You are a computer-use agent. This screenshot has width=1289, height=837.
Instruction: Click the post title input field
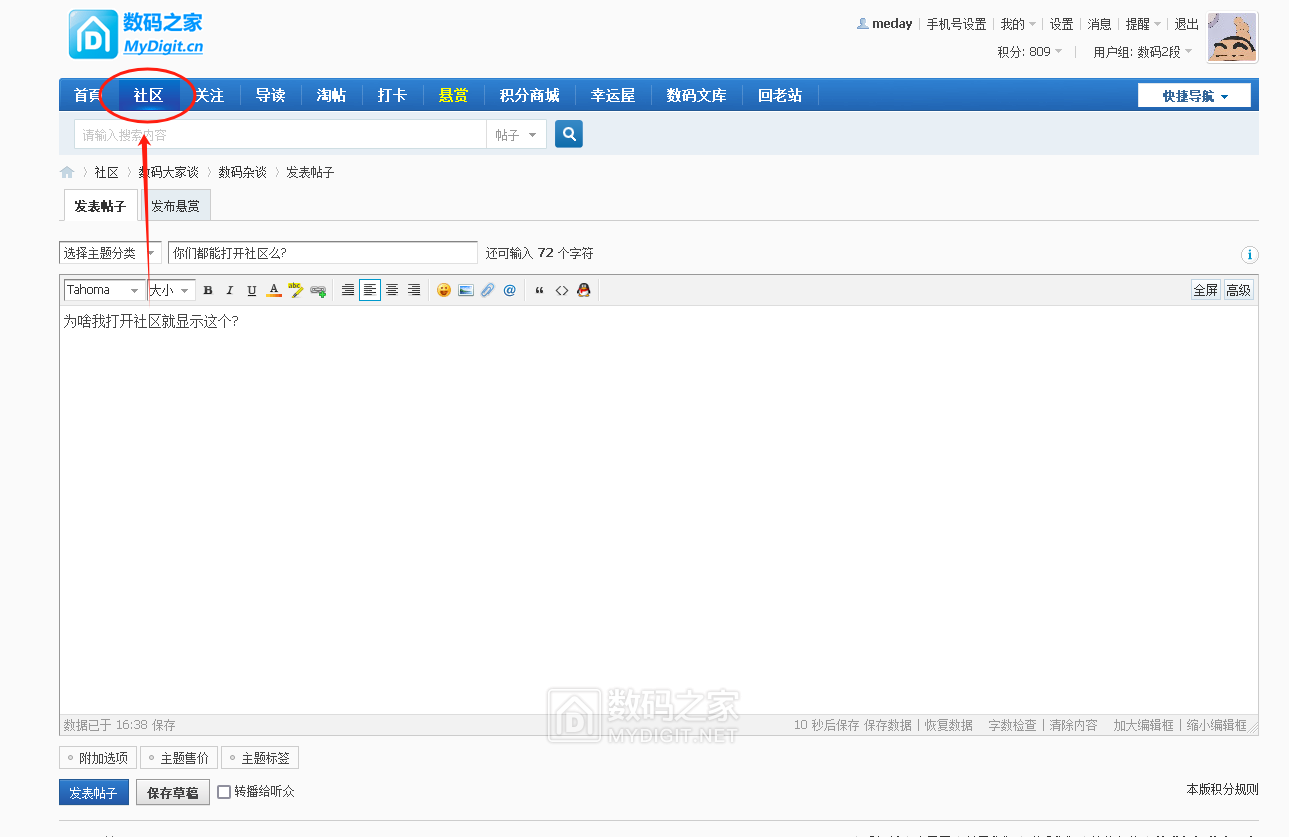point(323,253)
